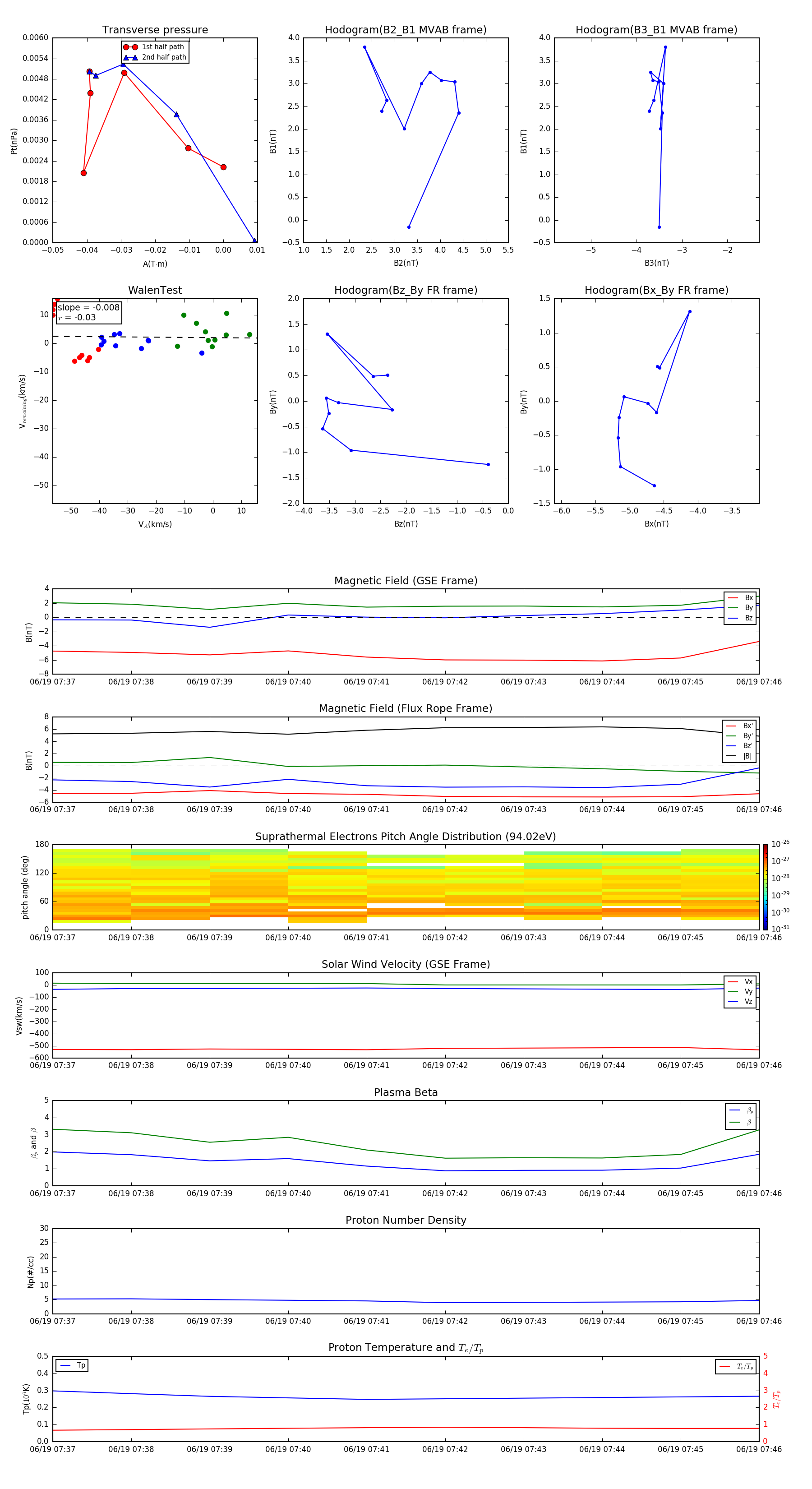Click the '06/19 07:37' tick under GSE magnetic field
Viewport: 812px width, 1489px height.
[x=53, y=681]
